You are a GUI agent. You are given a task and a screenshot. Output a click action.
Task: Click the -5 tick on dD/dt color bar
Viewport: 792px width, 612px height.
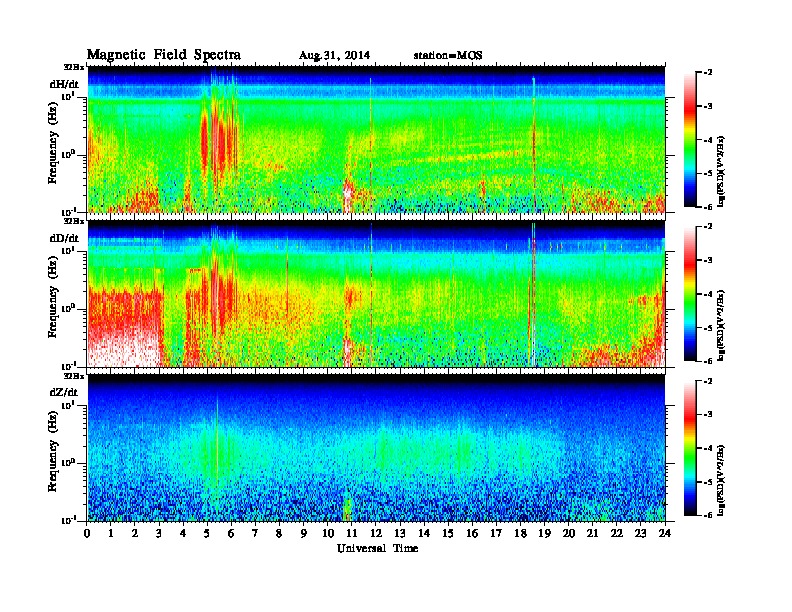tap(708, 327)
